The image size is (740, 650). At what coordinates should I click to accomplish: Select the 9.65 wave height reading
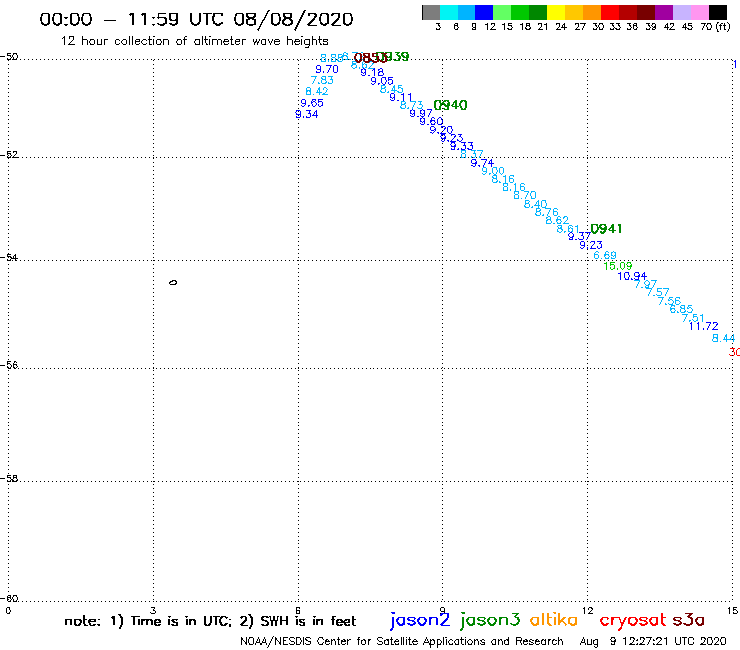(311, 103)
